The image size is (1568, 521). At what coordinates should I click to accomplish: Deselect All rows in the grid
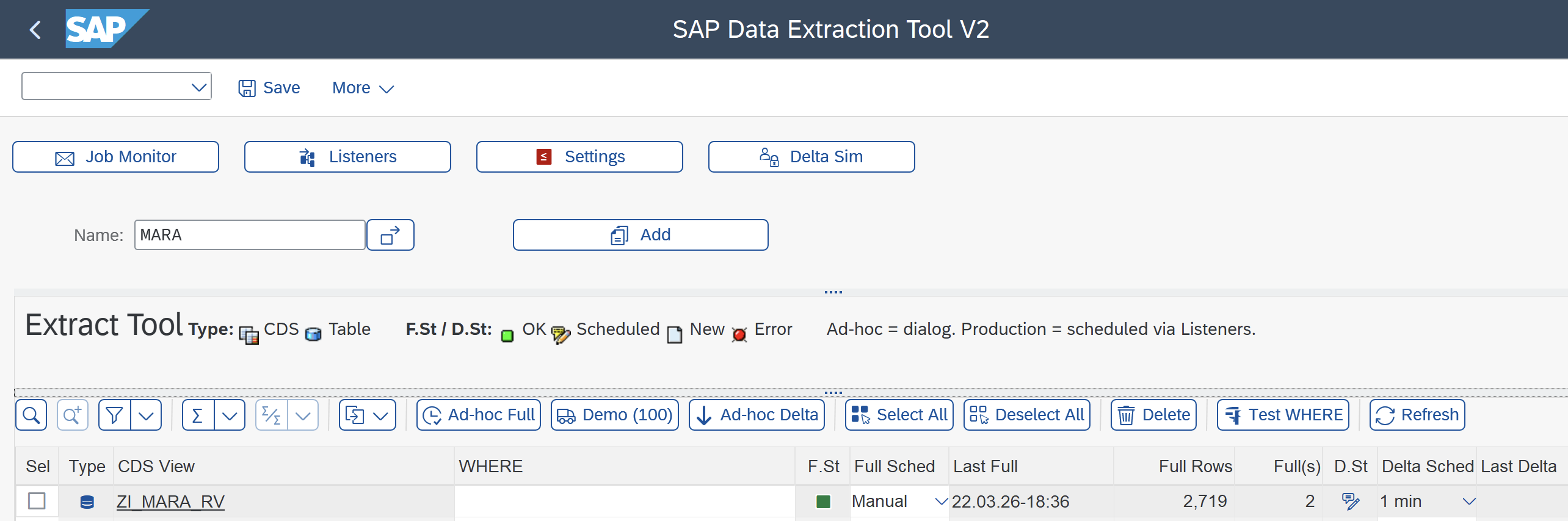coord(1027,415)
